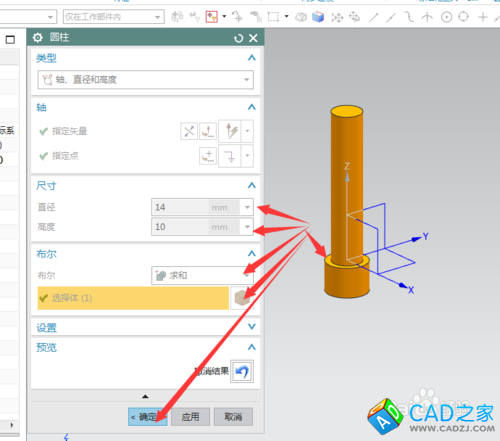Click the reverse direction vector icon

tap(189, 131)
